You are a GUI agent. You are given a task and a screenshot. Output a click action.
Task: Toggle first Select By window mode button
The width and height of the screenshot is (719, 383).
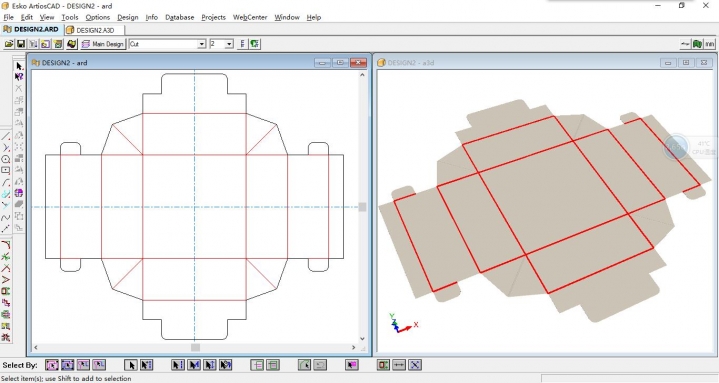tap(52, 365)
